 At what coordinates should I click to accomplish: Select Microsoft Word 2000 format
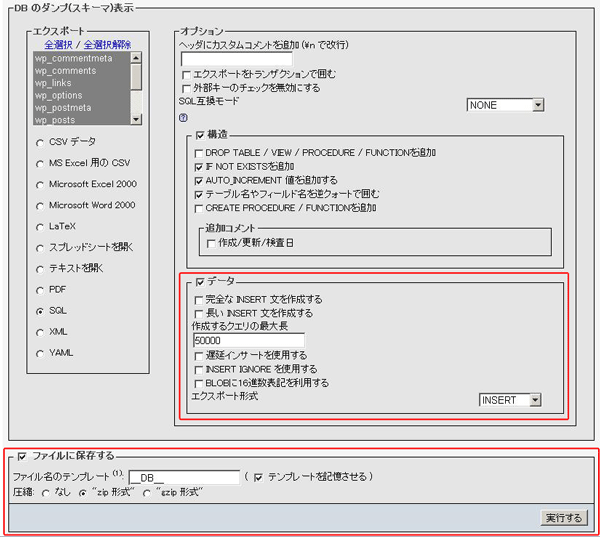coord(40,206)
